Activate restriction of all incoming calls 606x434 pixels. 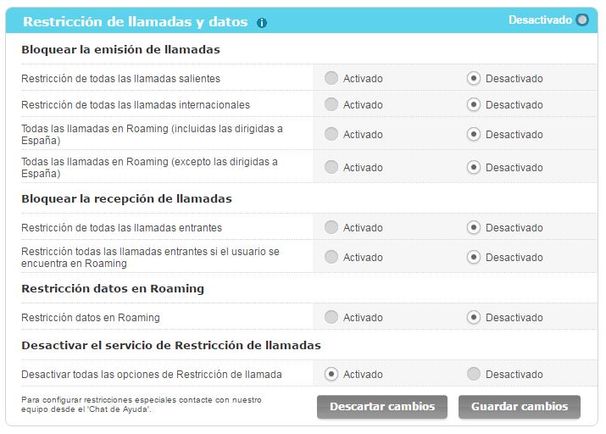(x=331, y=228)
